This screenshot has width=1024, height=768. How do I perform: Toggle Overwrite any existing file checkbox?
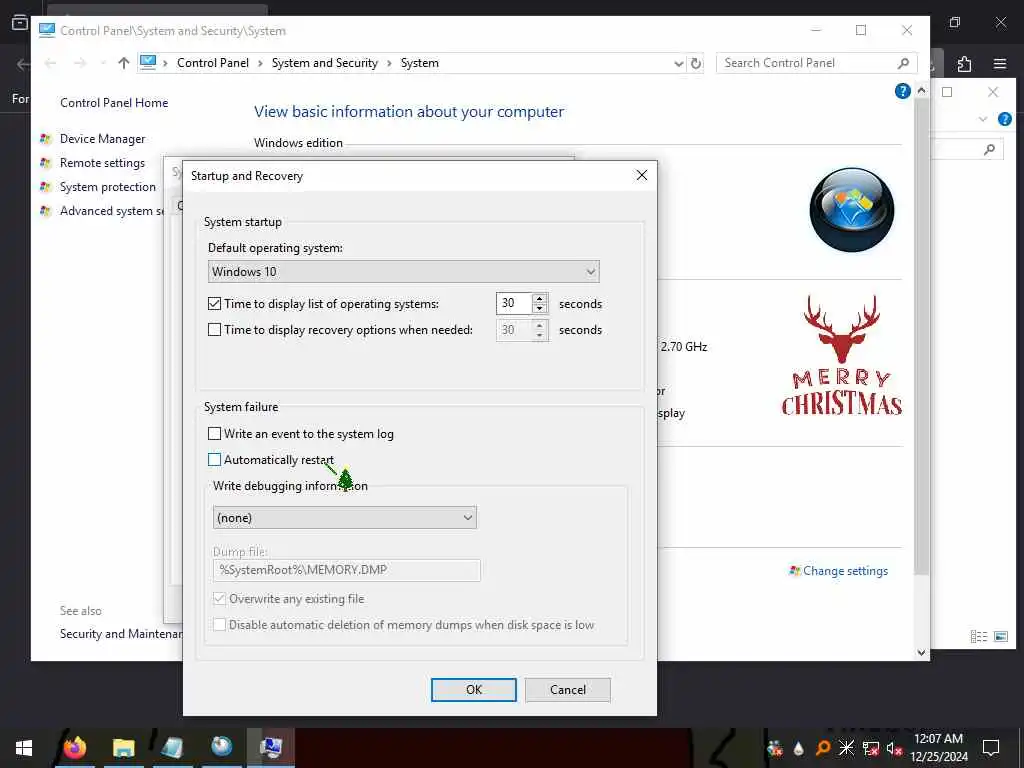[219, 599]
